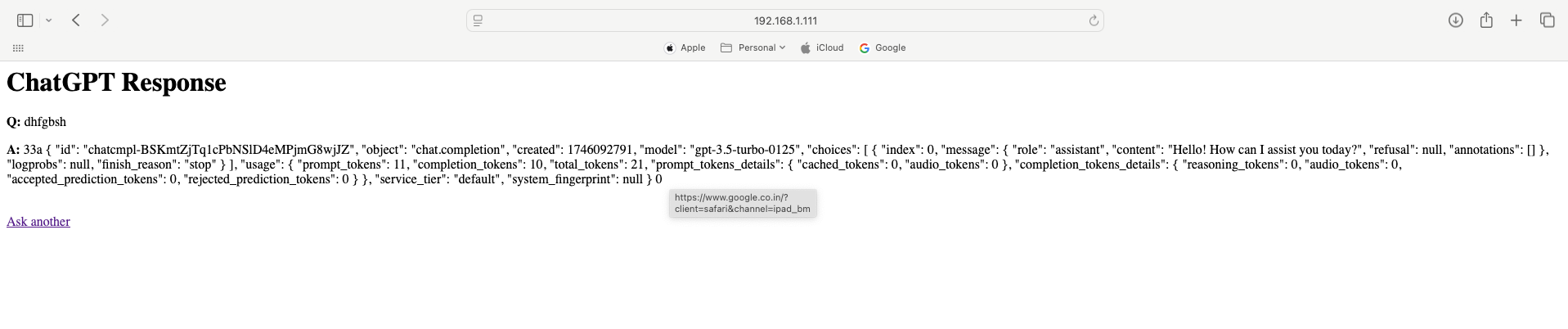Click the tooltip showing google.co.in URL
The image size is (1568, 329).
click(743, 203)
